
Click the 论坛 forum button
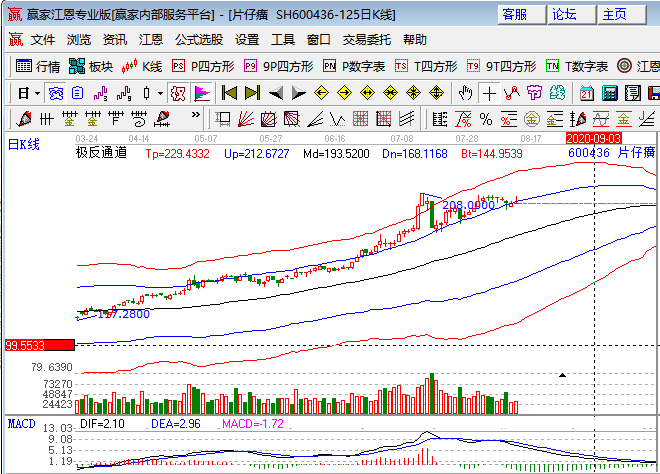572,15
